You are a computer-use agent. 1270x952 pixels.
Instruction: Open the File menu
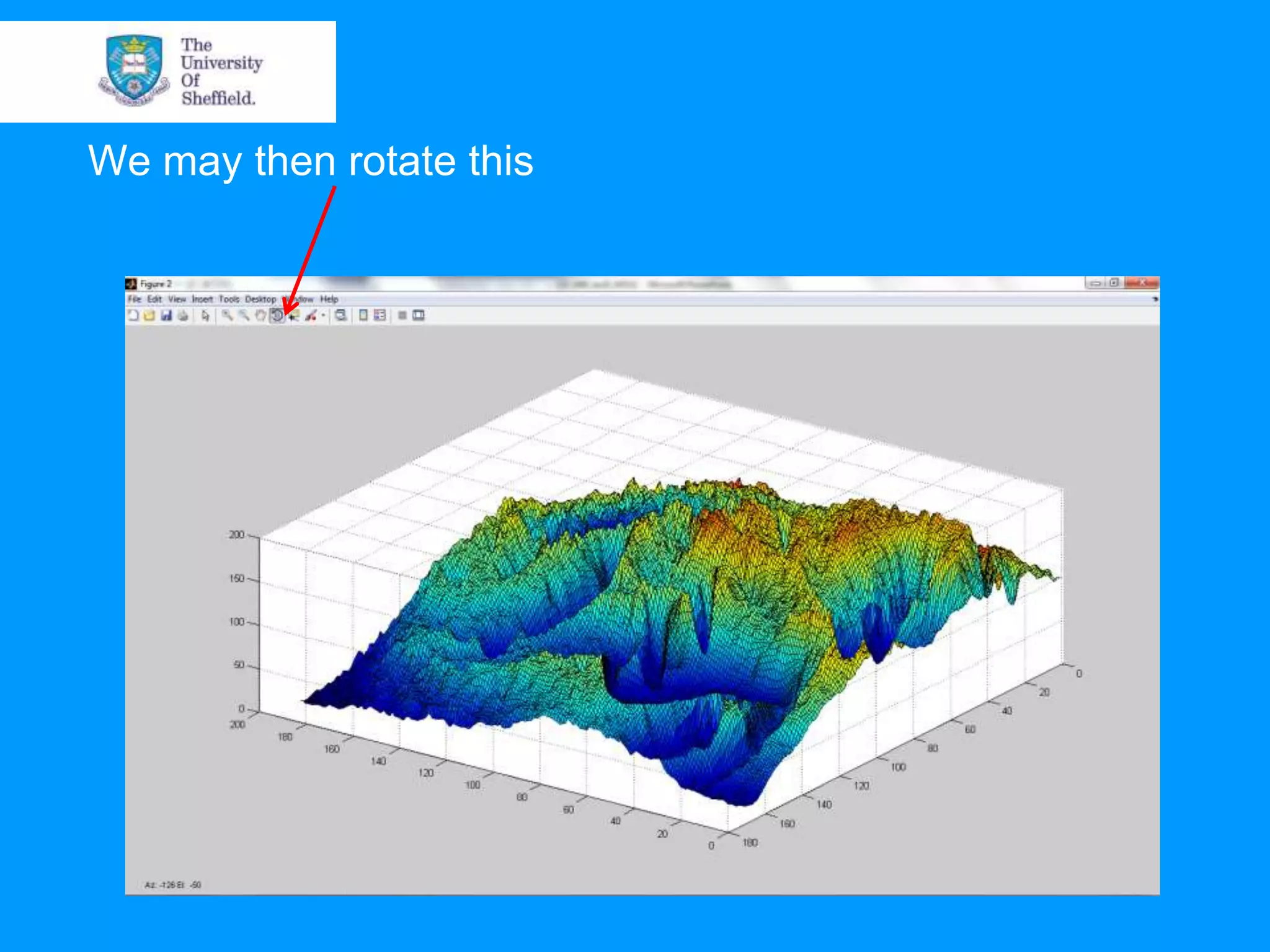pos(135,299)
